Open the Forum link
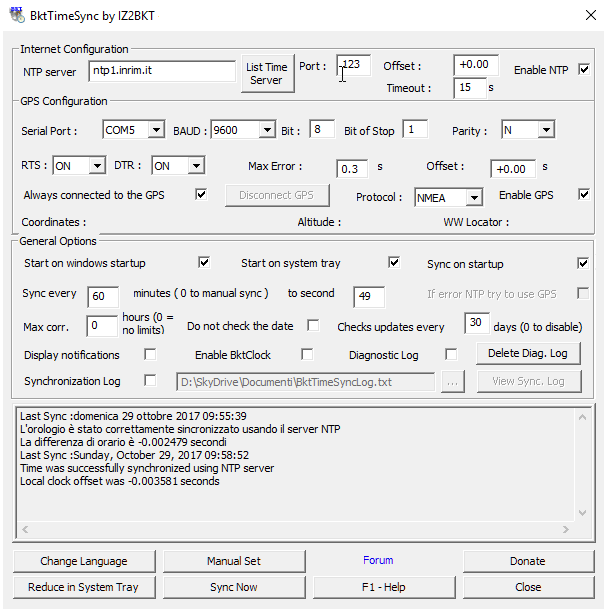Image resolution: width=607 pixels, height=612 pixels. coord(378,561)
